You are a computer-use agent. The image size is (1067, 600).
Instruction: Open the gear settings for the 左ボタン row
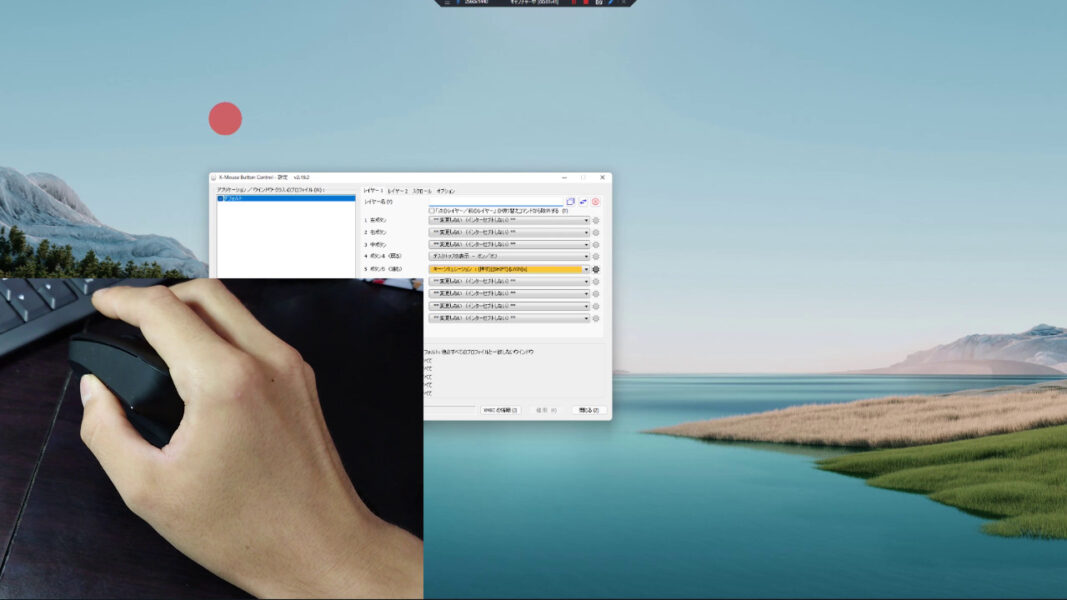pyautogui.click(x=596, y=220)
